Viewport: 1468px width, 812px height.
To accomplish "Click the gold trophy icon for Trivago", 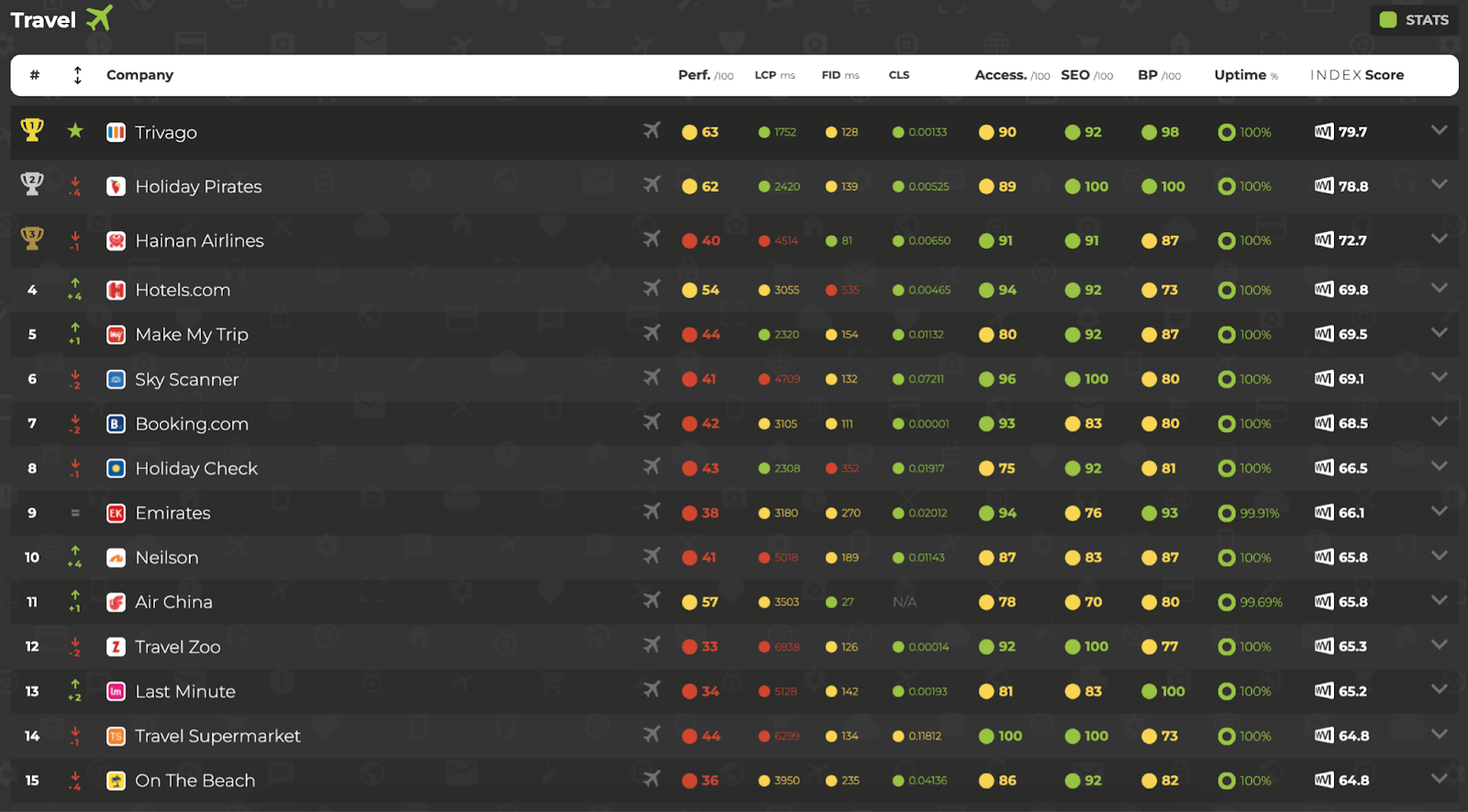I will [x=32, y=130].
